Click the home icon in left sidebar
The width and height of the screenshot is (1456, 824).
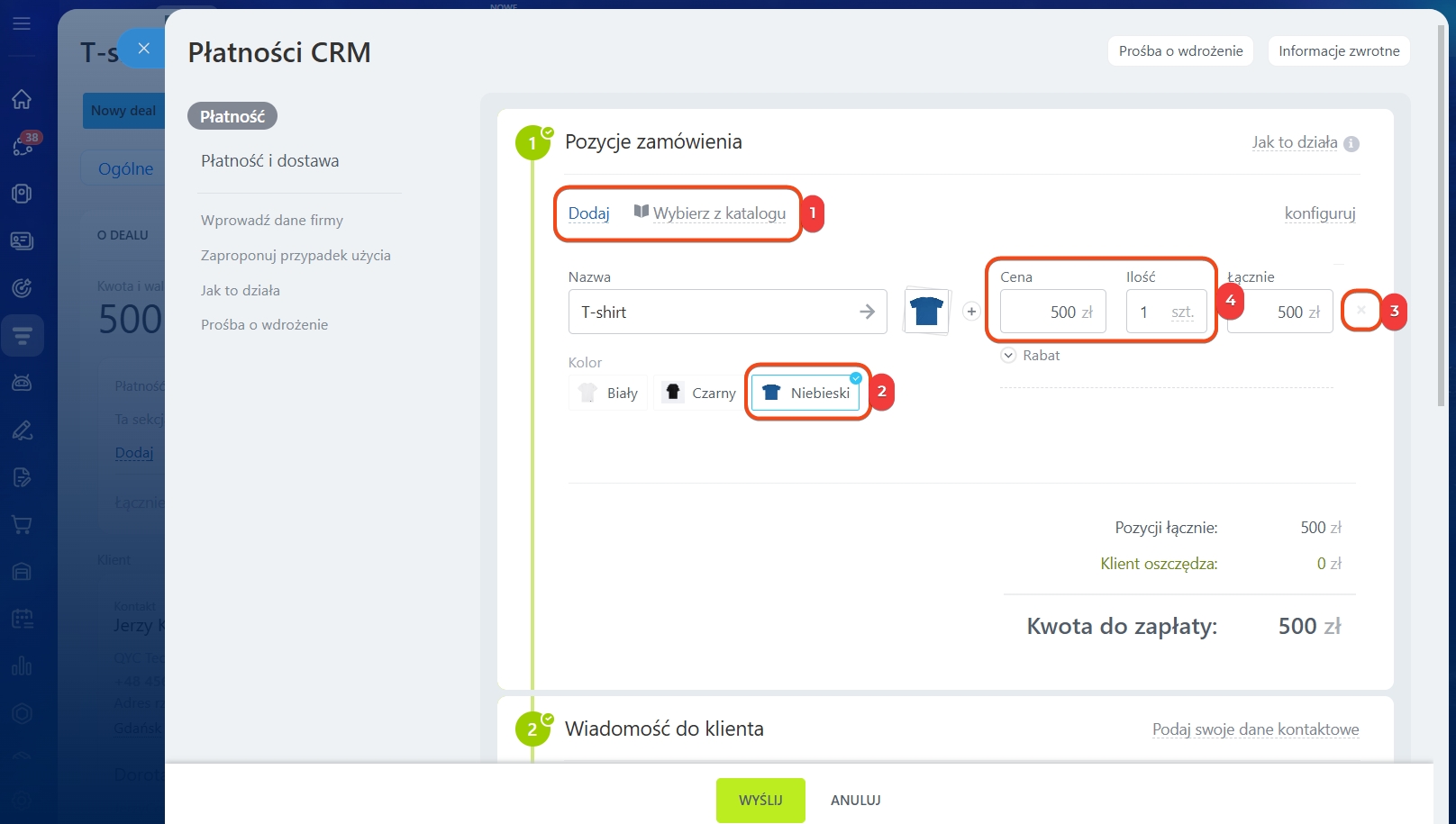click(22, 99)
